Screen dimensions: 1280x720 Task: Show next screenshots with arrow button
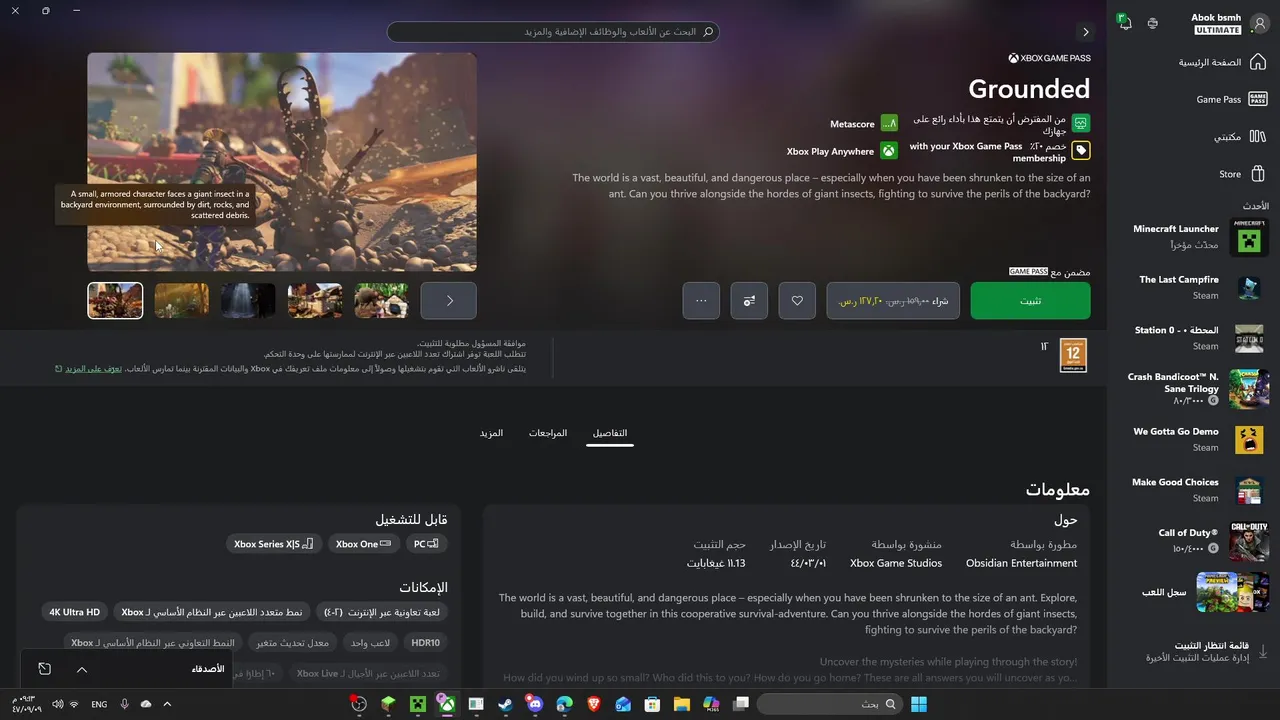tap(449, 300)
